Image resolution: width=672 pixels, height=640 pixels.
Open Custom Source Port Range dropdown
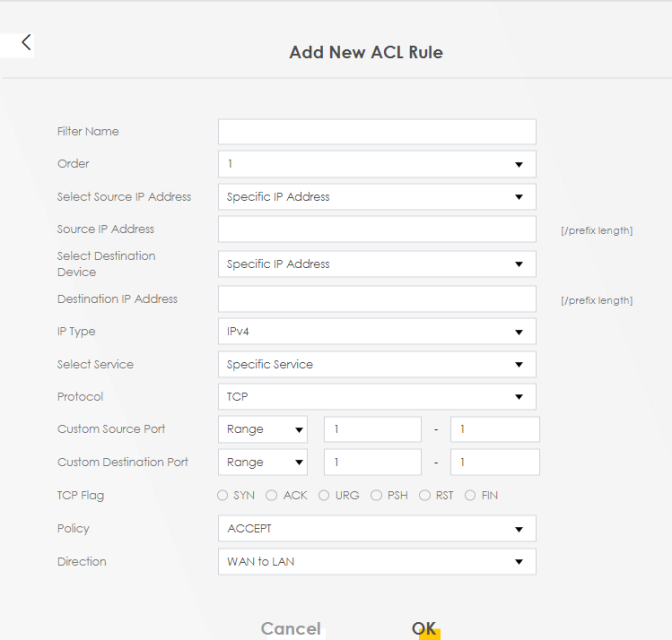click(263, 429)
